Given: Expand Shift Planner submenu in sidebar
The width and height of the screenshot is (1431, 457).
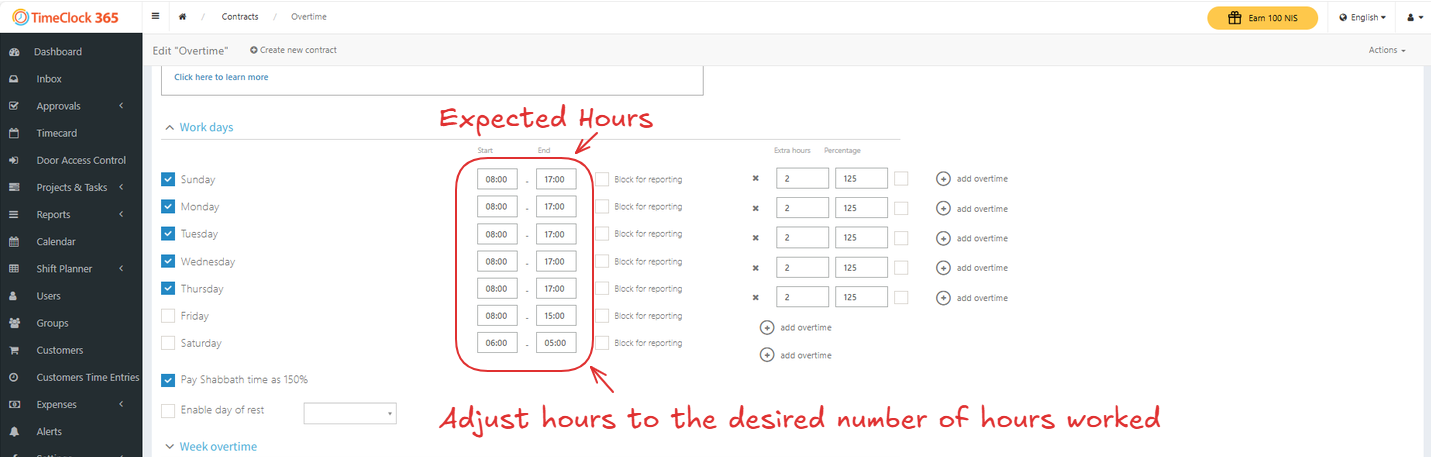Looking at the screenshot, I should coord(64,269).
